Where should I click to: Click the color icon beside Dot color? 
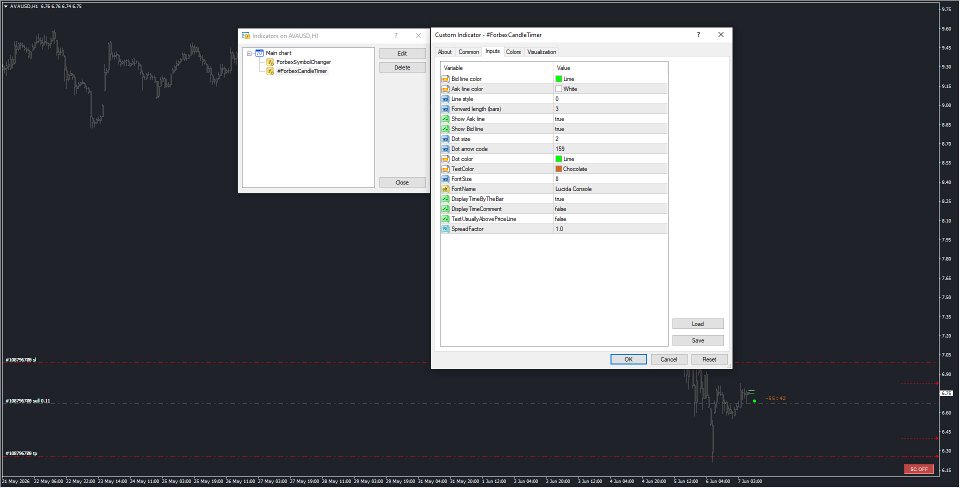tap(445, 159)
